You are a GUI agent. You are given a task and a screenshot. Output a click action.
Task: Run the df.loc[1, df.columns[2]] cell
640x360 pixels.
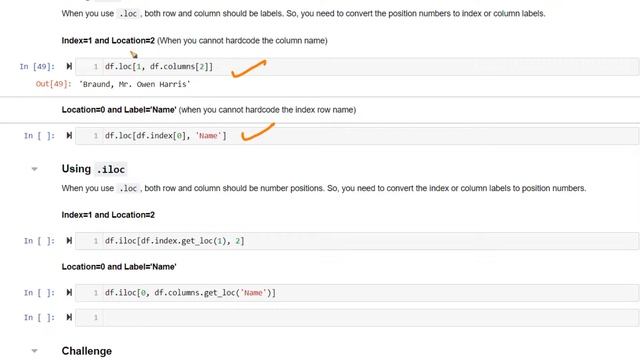pos(69,66)
